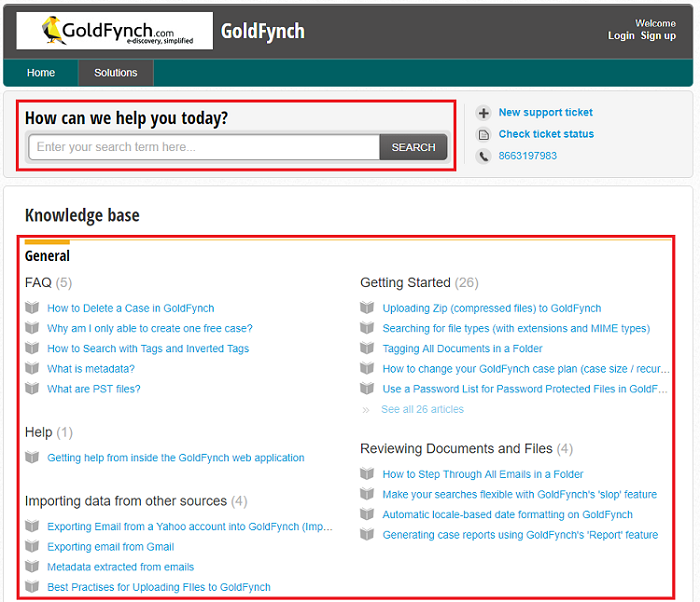Click book icon next to Why am I only able to create one free case
700x602 pixels.
[32, 327]
